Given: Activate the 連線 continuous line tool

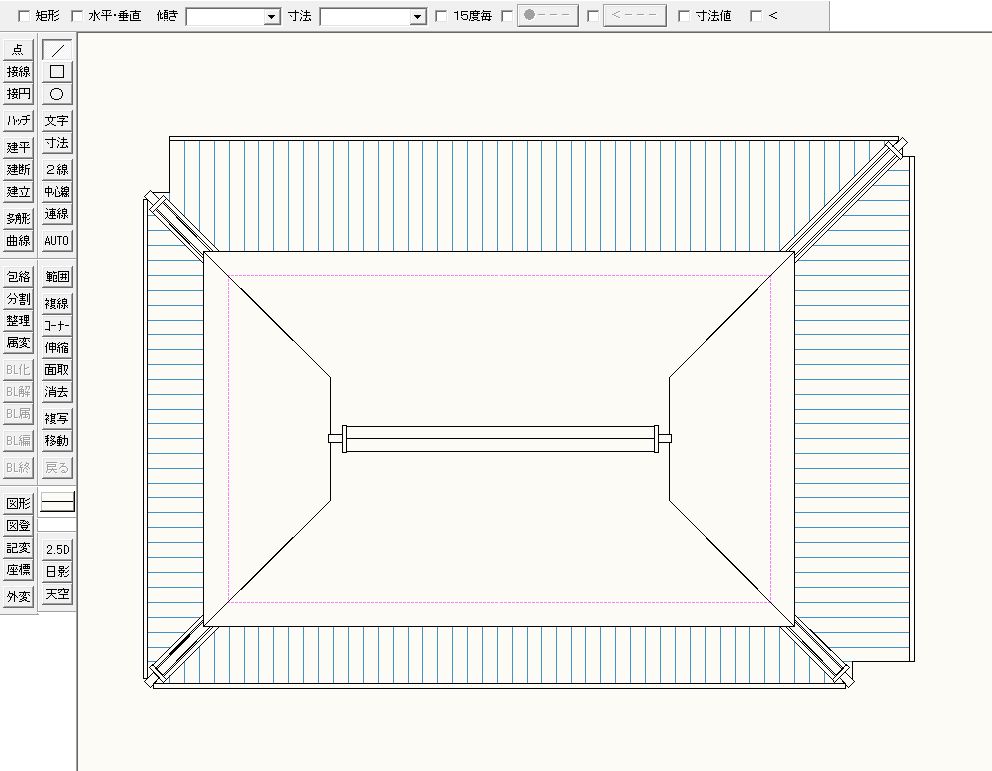Looking at the screenshot, I should click(x=57, y=214).
